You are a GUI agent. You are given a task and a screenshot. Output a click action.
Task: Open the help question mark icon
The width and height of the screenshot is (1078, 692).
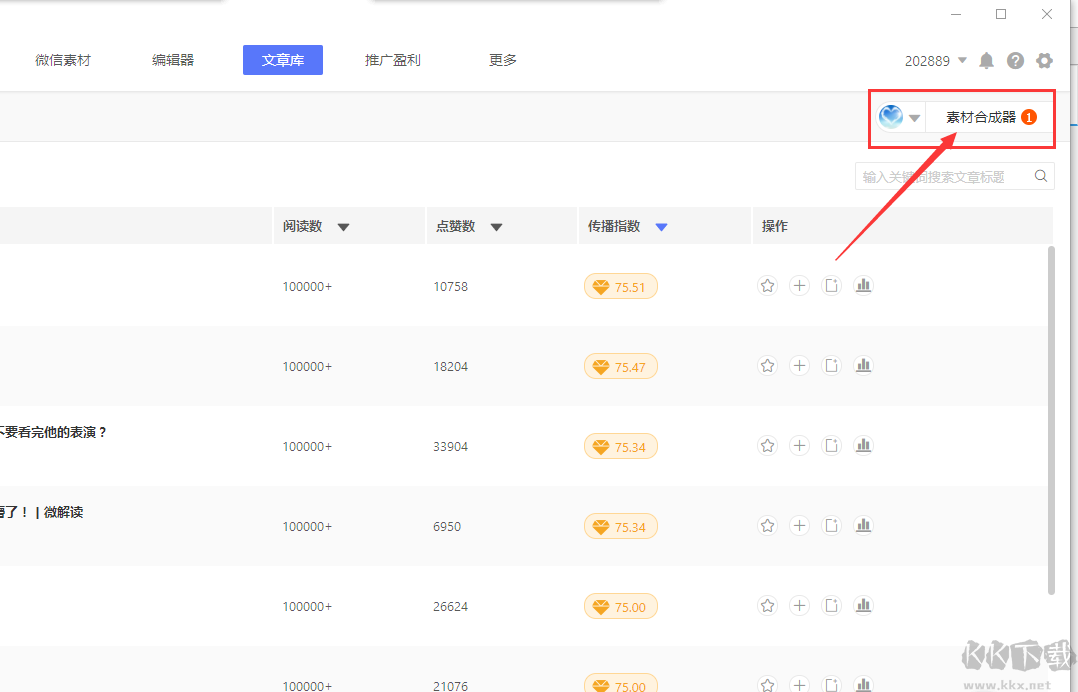pyautogui.click(x=1015, y=61)
